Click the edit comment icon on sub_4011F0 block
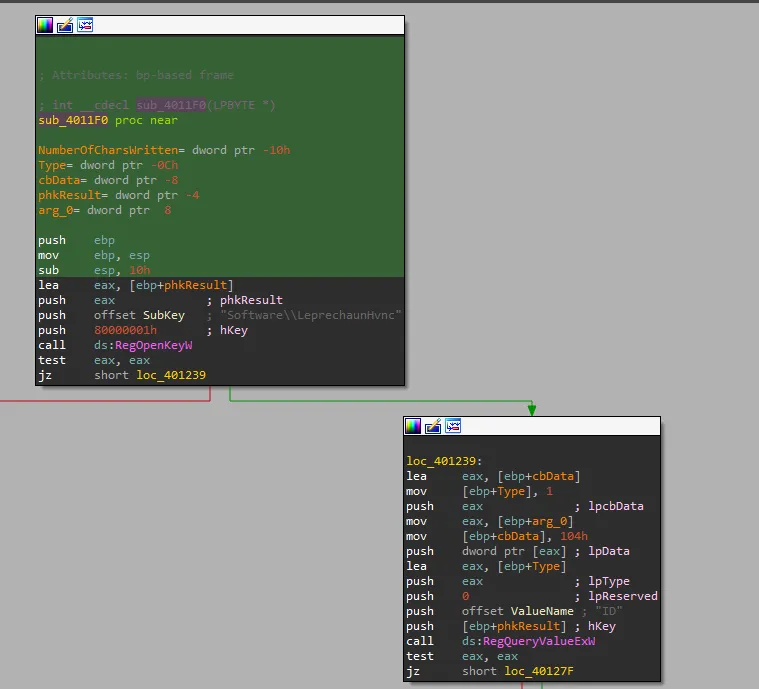 pos(65,25)
